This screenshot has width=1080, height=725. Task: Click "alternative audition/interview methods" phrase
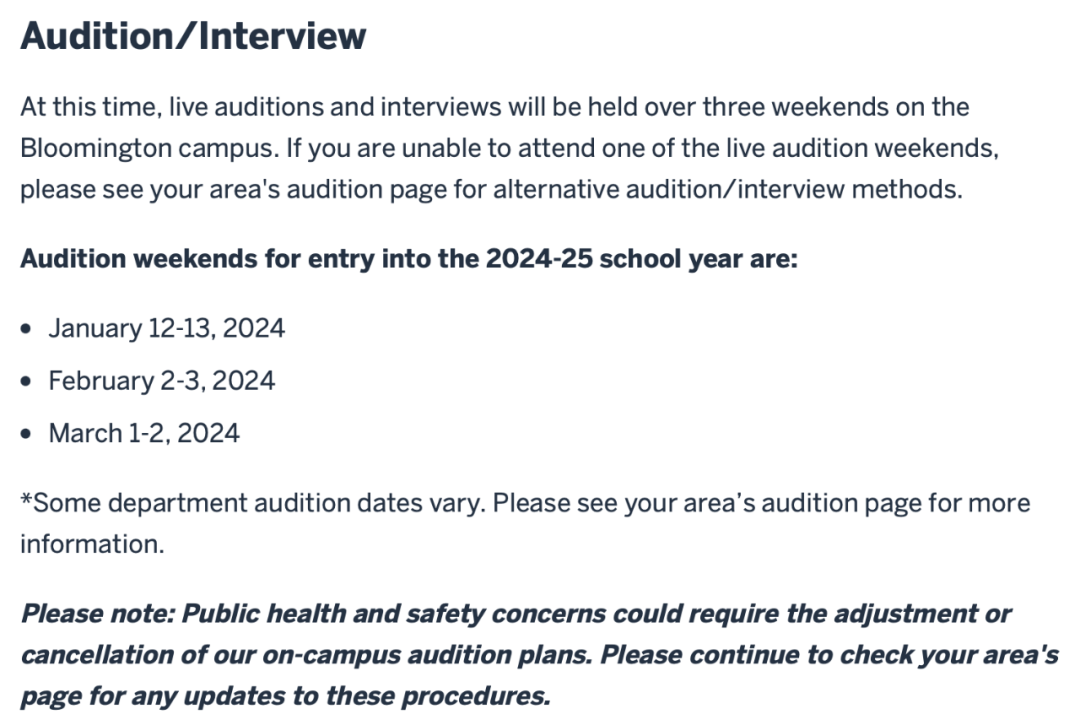coord(727,190)
